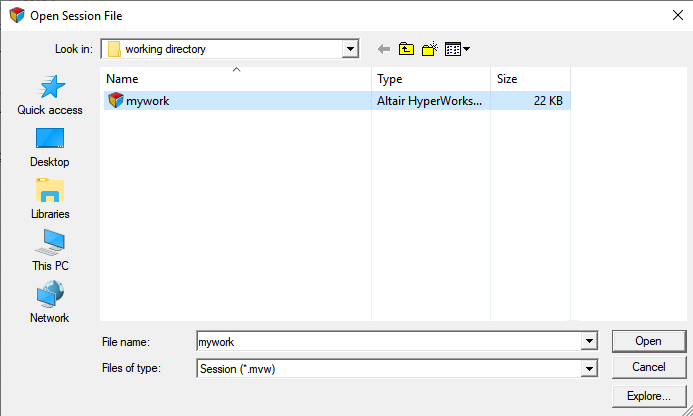Open the Files of type dropdown
This screenshot has height=416, width=693.
589,369
